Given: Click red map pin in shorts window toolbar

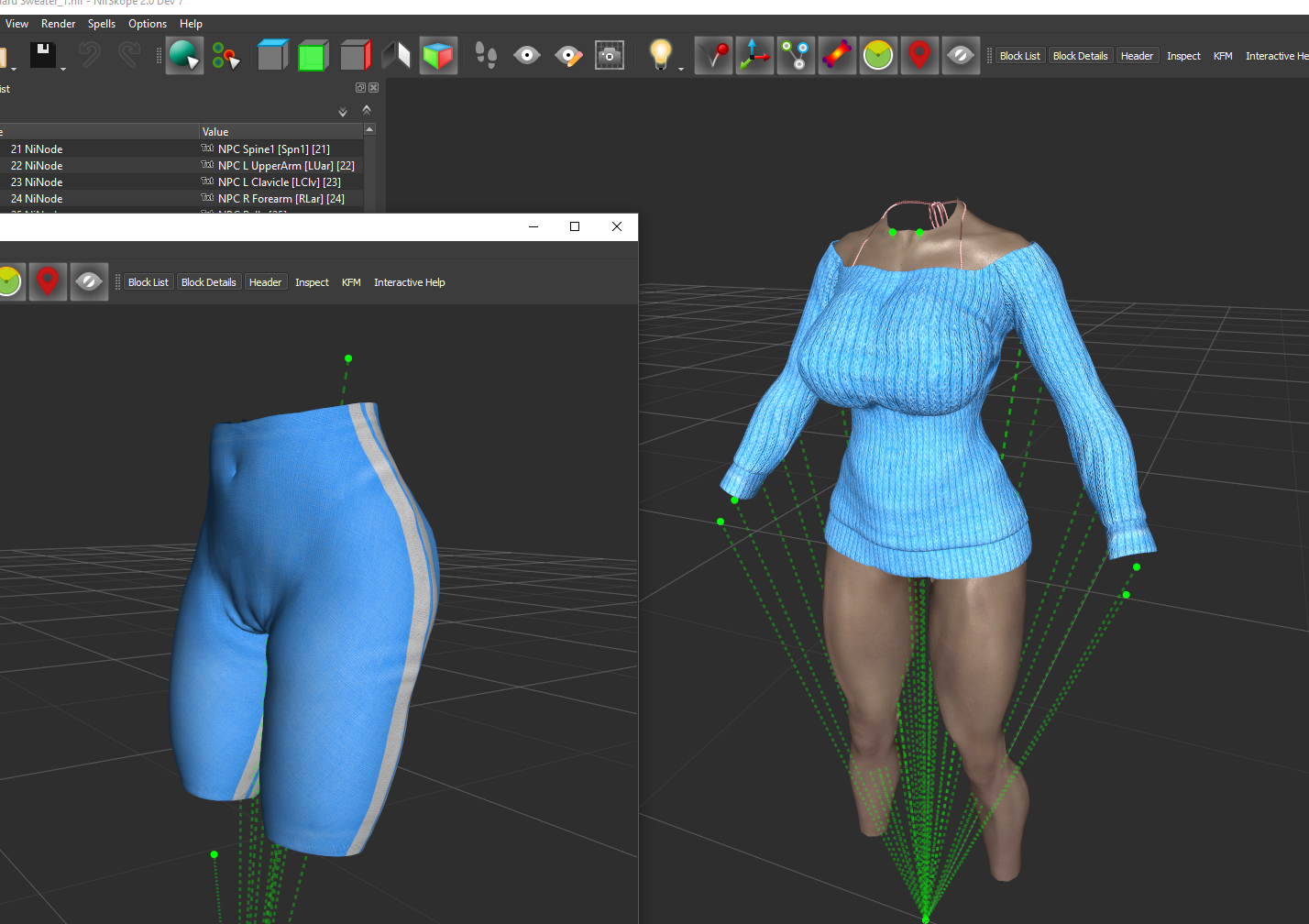Looking at the screenshot, I should click(x=48, y=281).
